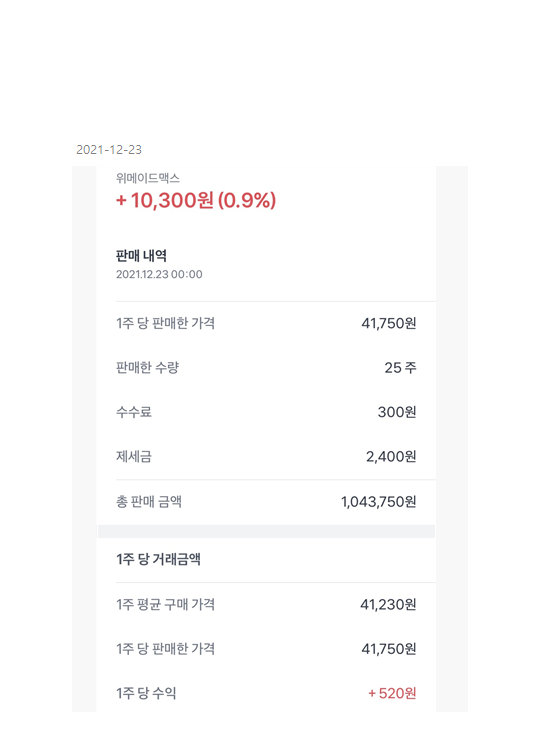
Task: Click the 1주 당 거래금액 section heading
Action: coord(158,560)
